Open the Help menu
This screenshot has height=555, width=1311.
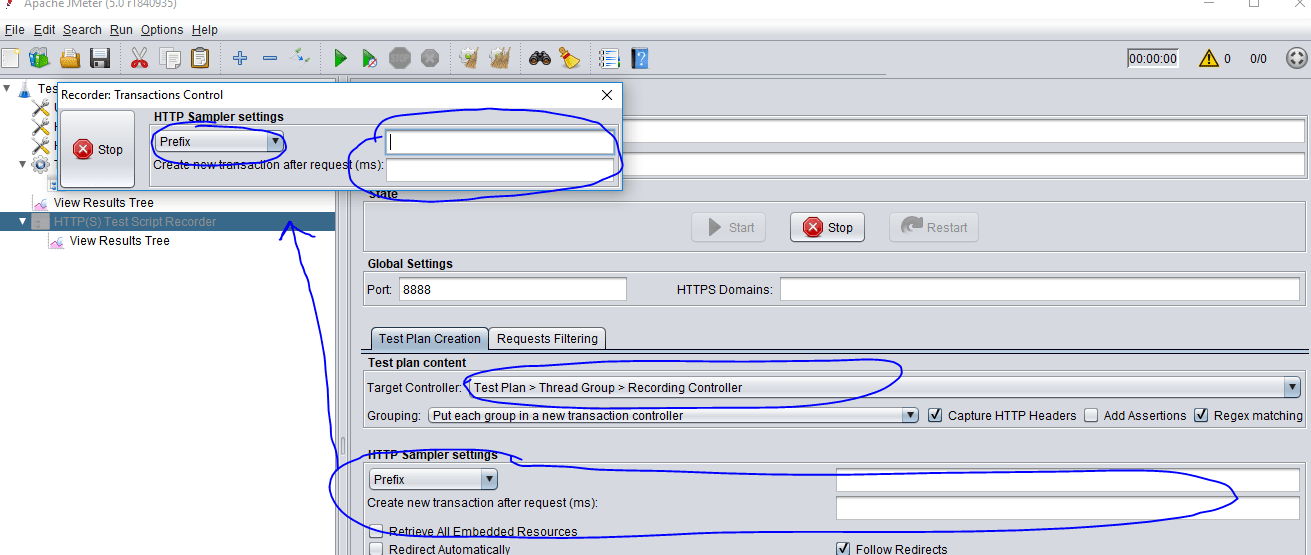(x=204, y=30)
